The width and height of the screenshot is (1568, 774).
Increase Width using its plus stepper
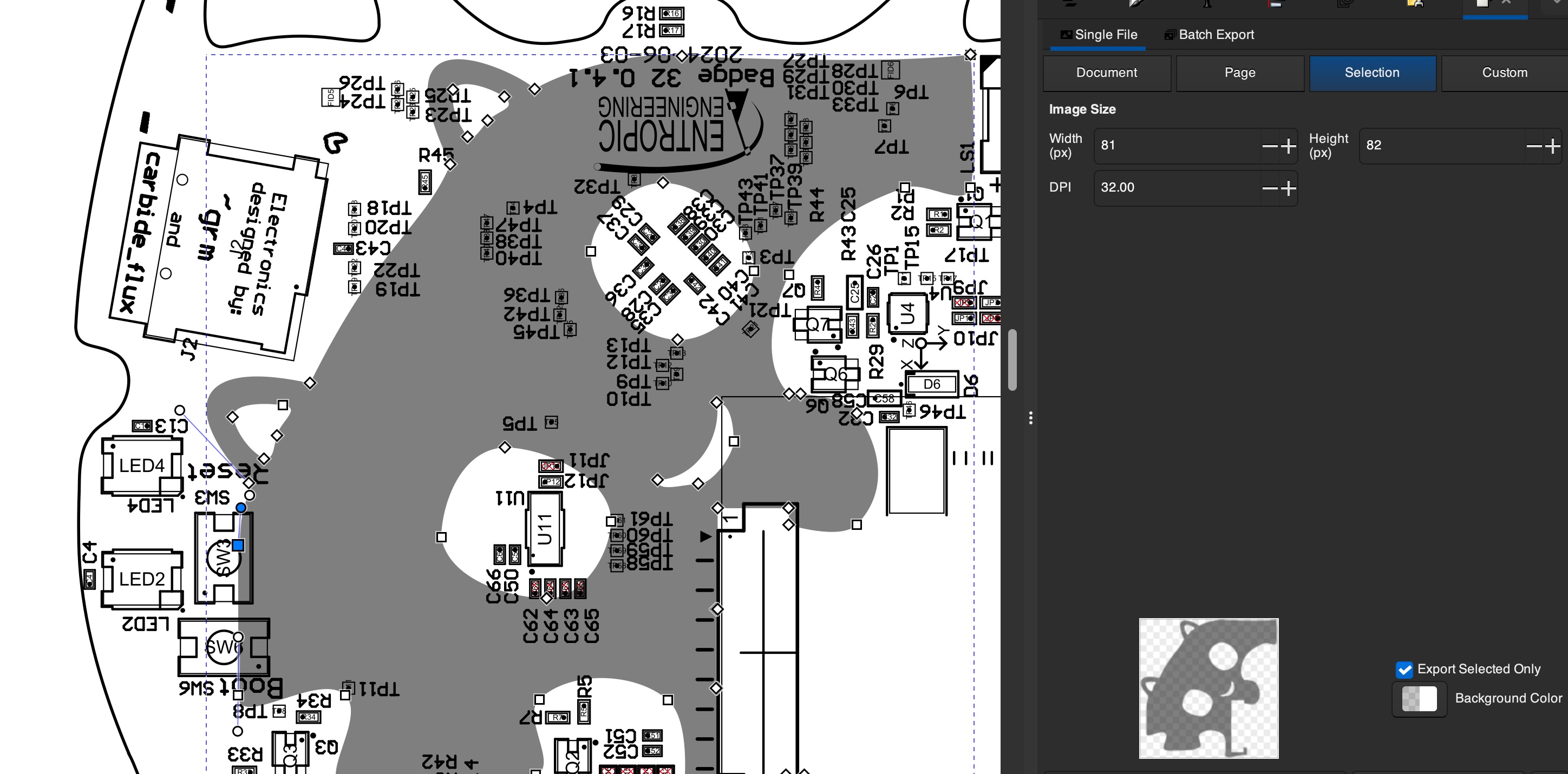1289,145
